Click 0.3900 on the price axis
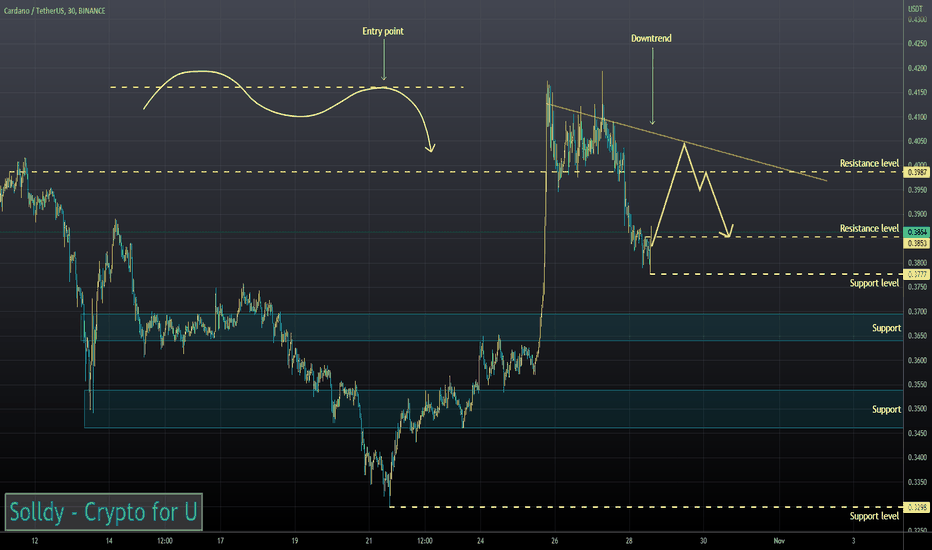 click(x=917, y=214)
